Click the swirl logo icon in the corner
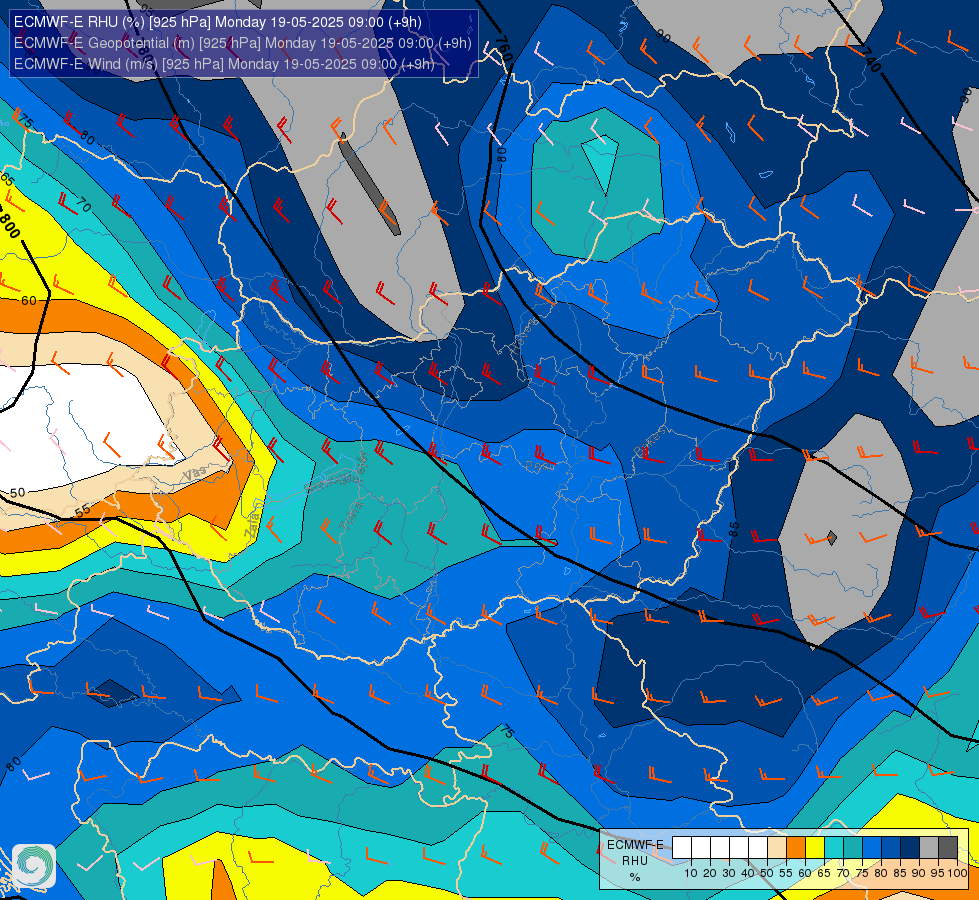Viewport: 979px width, 900px height. (34, 866)
